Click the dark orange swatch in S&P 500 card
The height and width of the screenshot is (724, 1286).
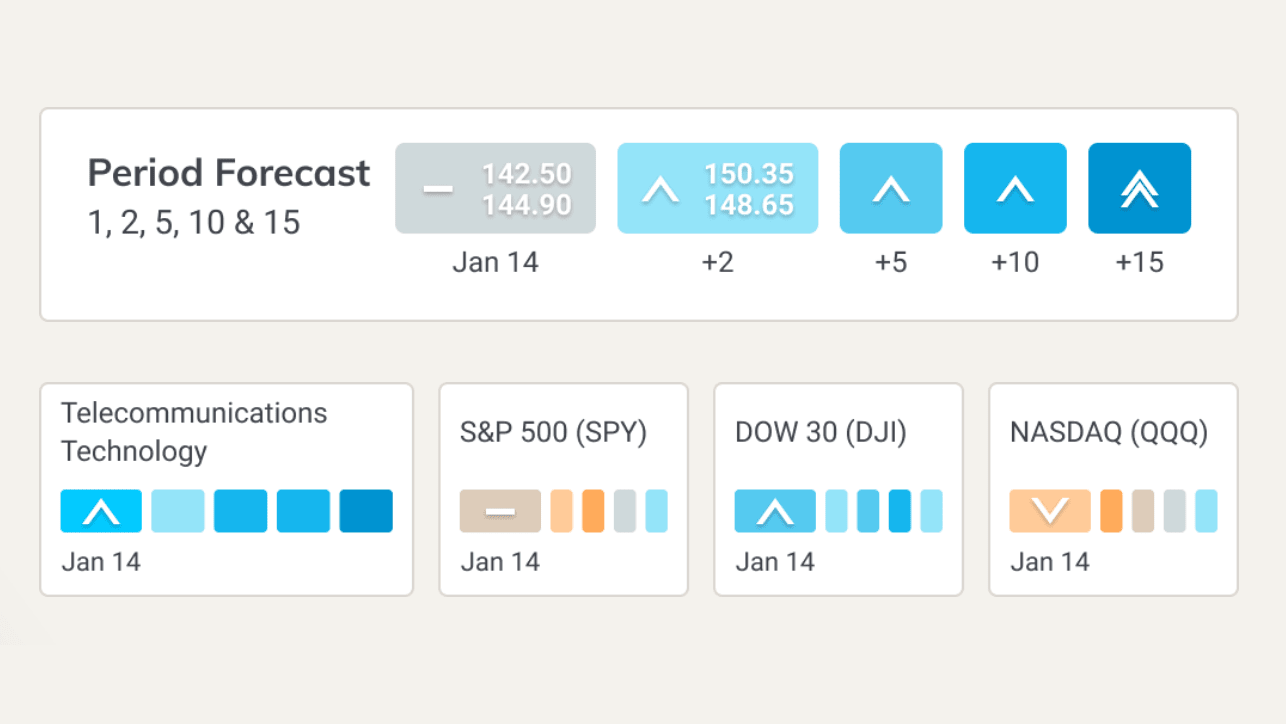pyautogui.click(x=593, y=511)
